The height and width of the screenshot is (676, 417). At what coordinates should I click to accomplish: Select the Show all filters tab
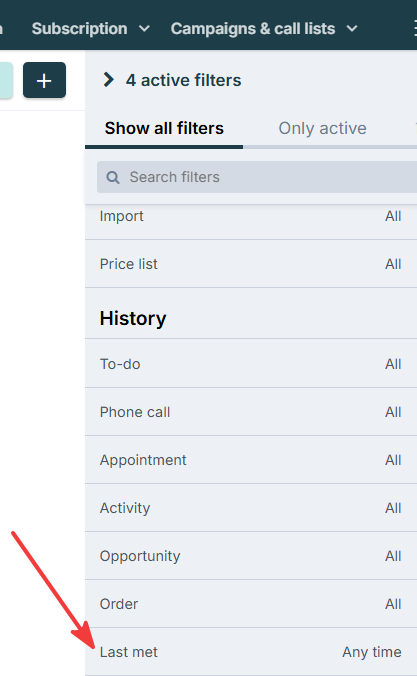coord(164,128)
